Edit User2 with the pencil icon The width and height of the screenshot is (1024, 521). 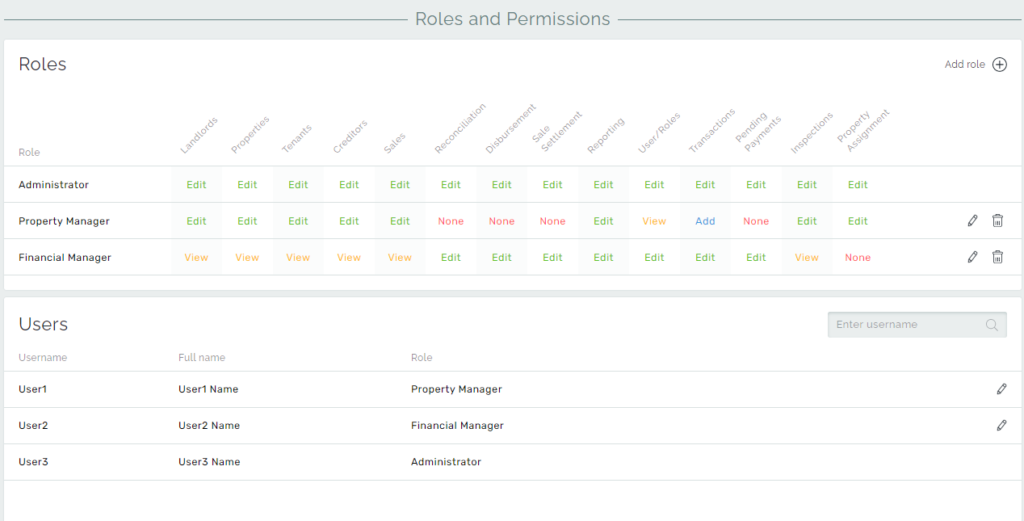[1001, 425]
